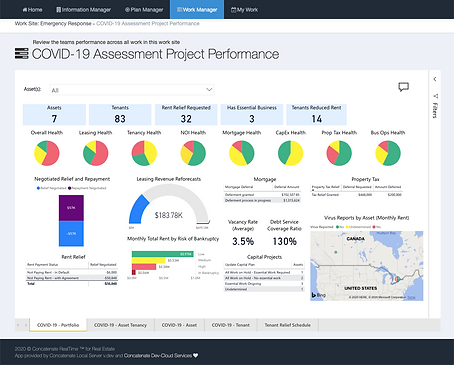Image resolution: width=454 pixels, height=365 pixels.
Task: Select the 'Not Paying Rent - In Default' row
Action: 72,272
